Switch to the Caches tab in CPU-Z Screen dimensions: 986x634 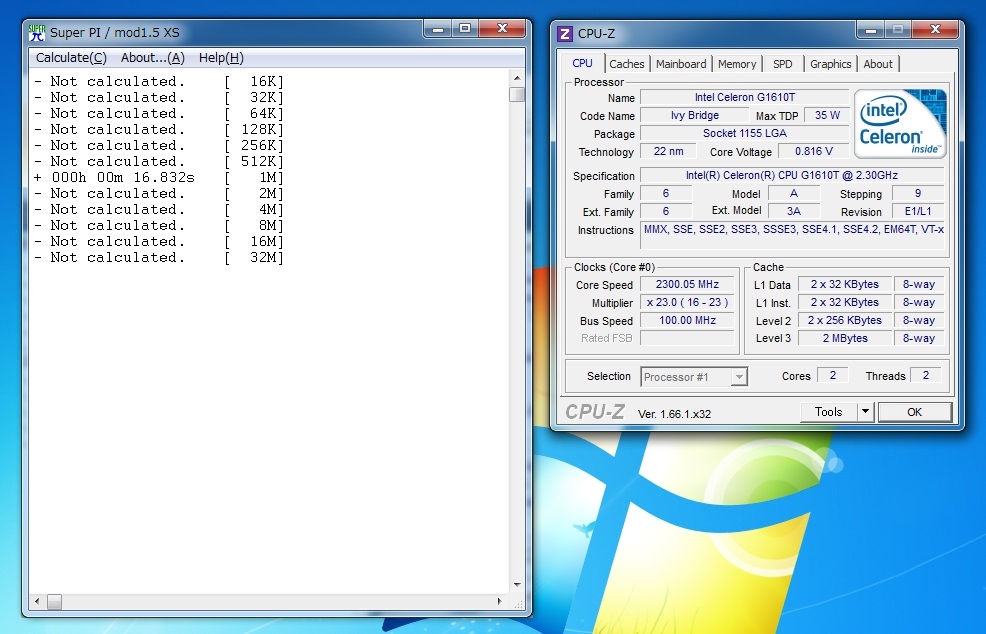point(627,64)
